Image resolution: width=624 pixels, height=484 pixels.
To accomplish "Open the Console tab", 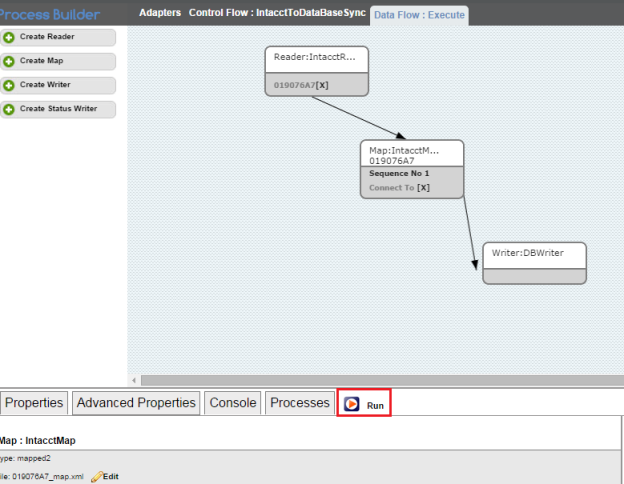I will click(232, 403).
